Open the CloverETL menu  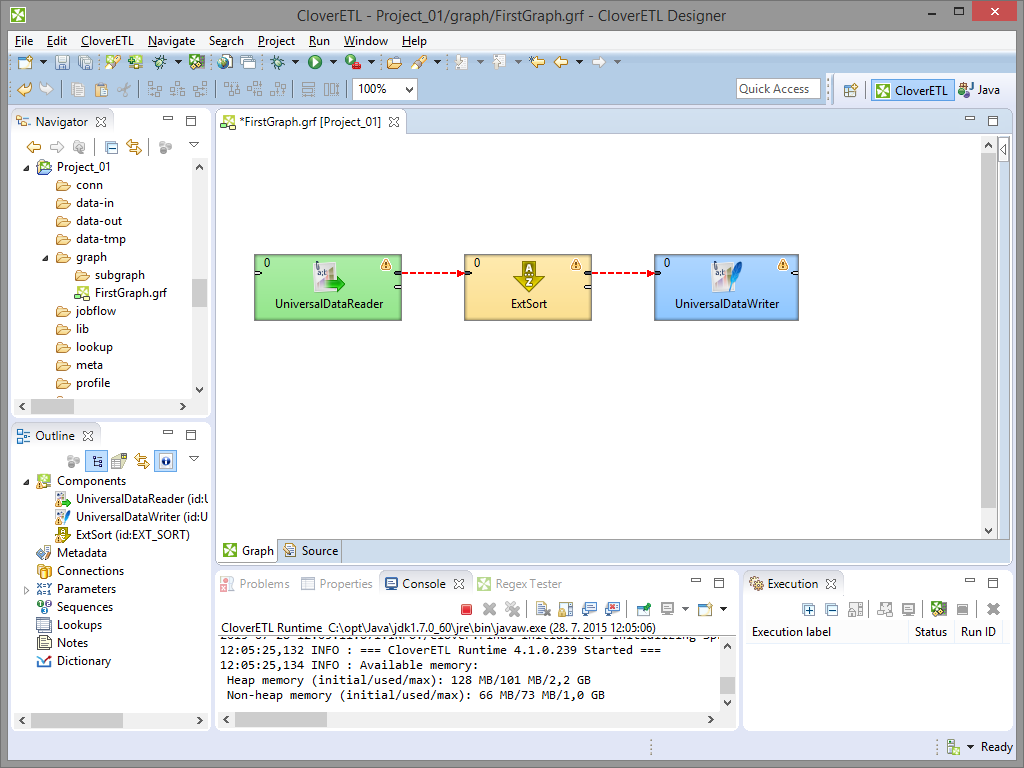[107, 41]
